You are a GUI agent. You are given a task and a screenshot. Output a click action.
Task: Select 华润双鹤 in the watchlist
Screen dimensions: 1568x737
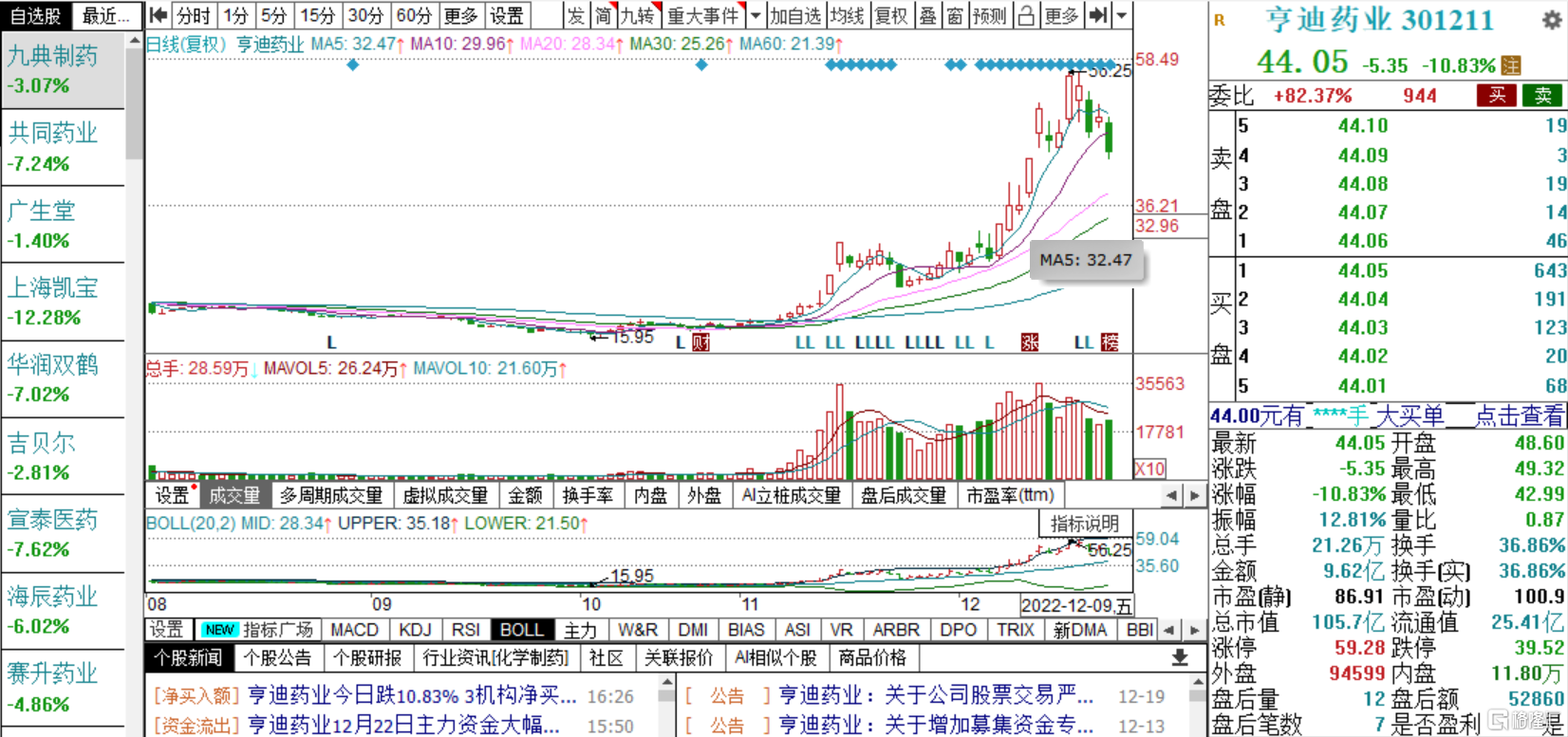click(64, 378)
